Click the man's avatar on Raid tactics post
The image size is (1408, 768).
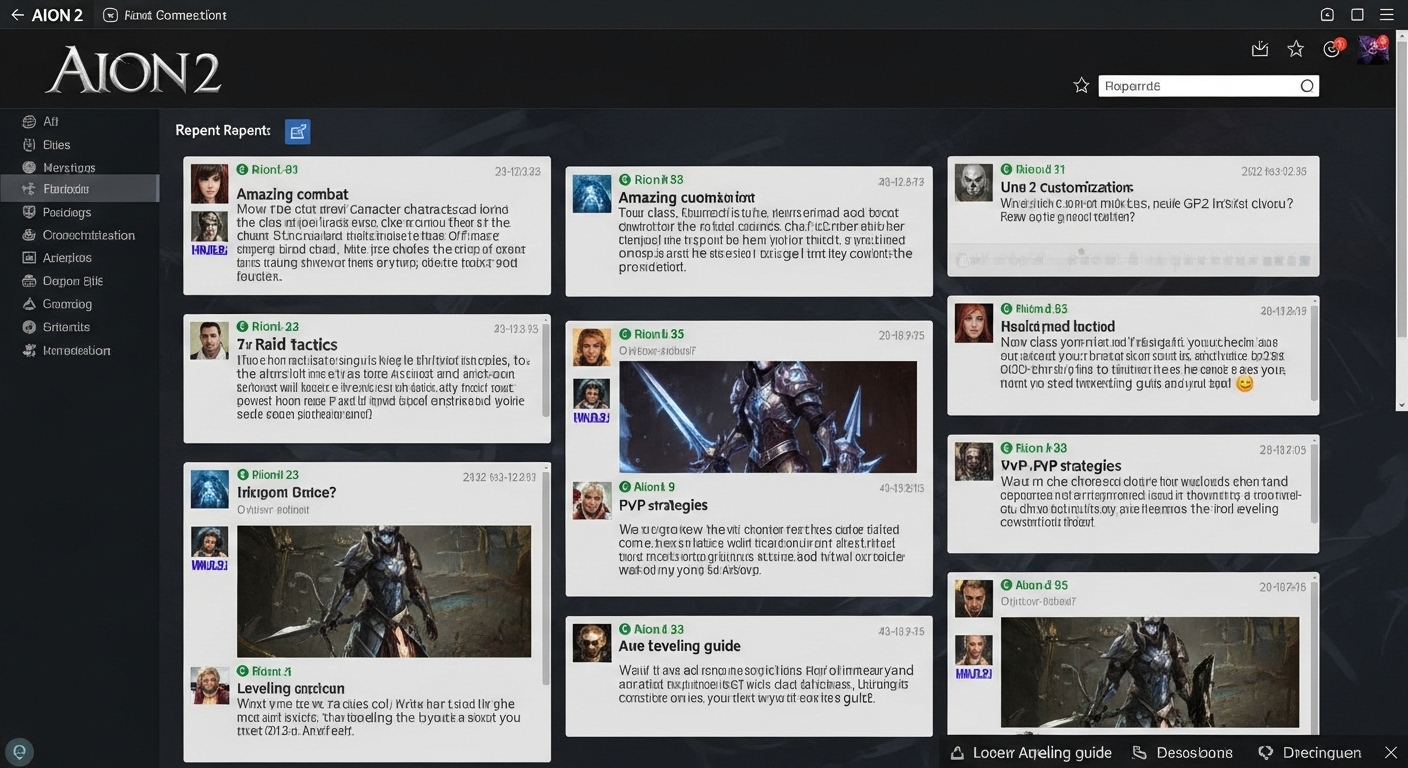[x=209, y=340]
